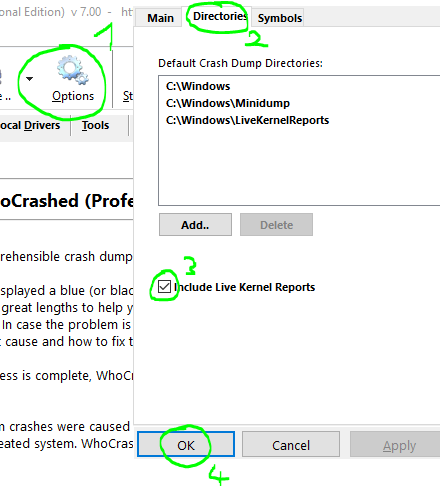Select the C:\Windows\LiveKernelReports entry
The width and height of the screenshot is (440, 486).
[247, 120]
